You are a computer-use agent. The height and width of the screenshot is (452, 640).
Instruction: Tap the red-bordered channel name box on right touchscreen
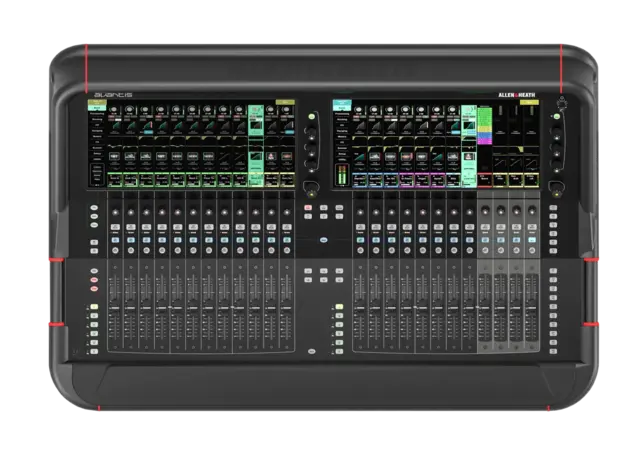click(x=484, y=180)
